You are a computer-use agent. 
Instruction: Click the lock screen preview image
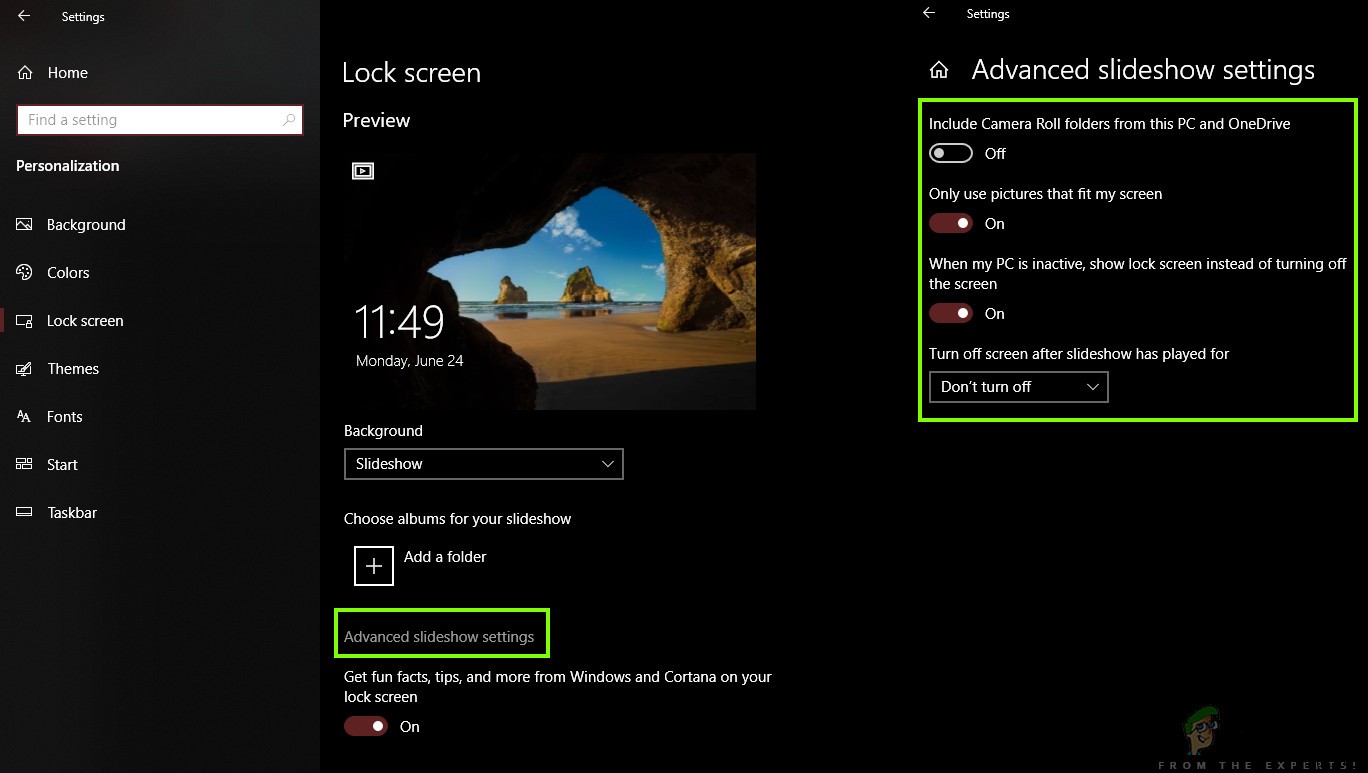tap(549, 280)
